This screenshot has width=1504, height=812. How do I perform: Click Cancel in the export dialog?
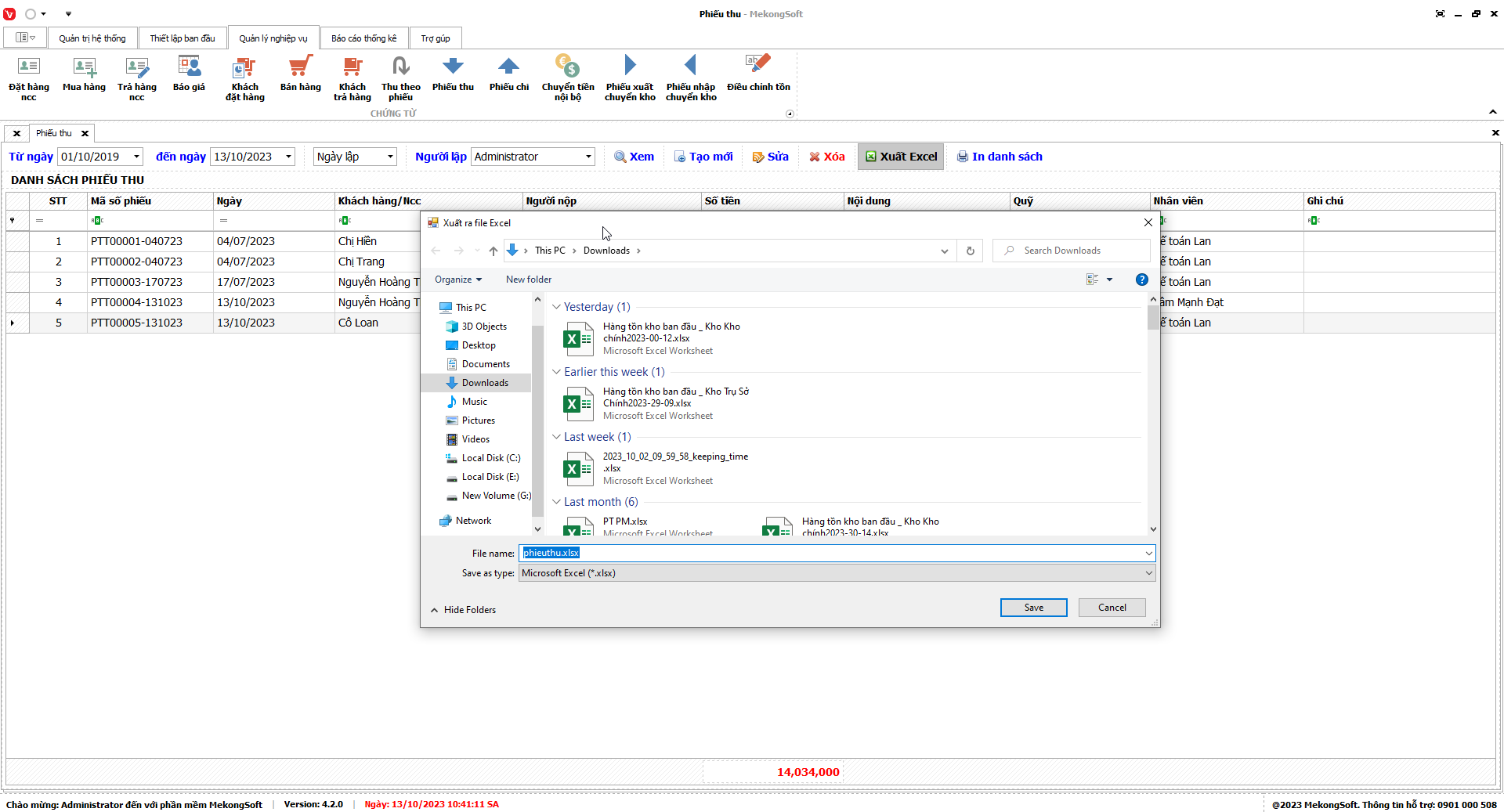1111,608
